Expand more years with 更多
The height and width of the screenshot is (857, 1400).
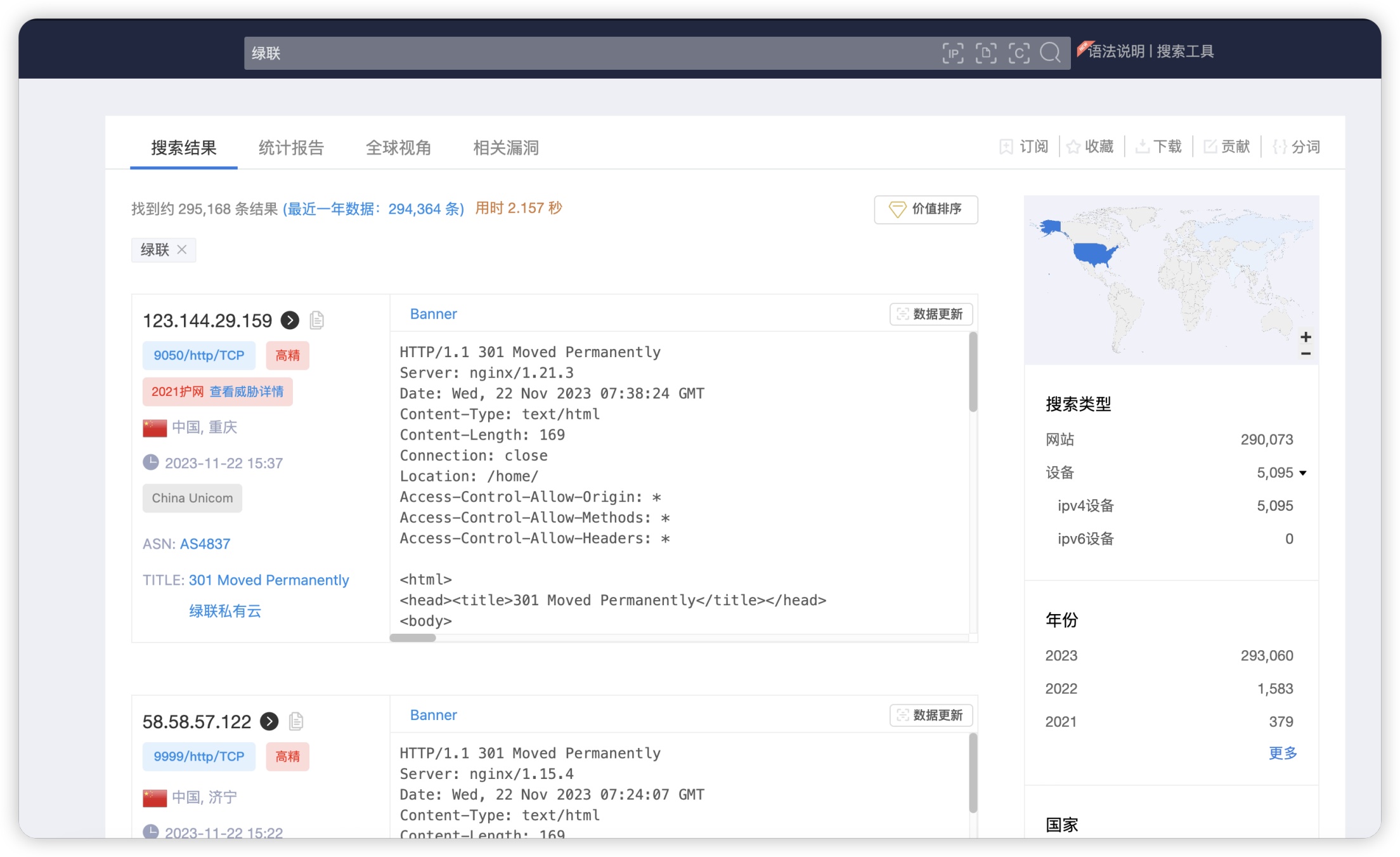coord(1282,753)
